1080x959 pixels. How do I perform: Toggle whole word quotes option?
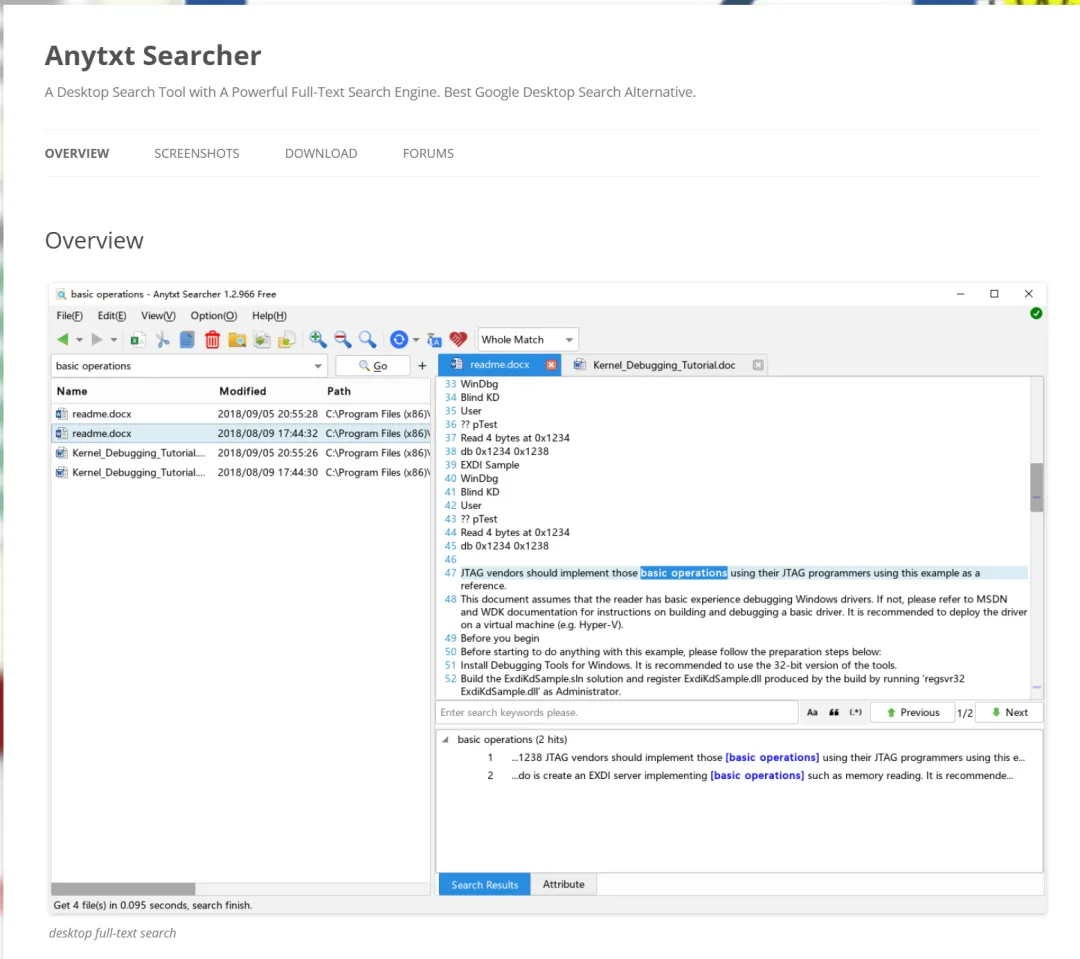click(834, 712)
